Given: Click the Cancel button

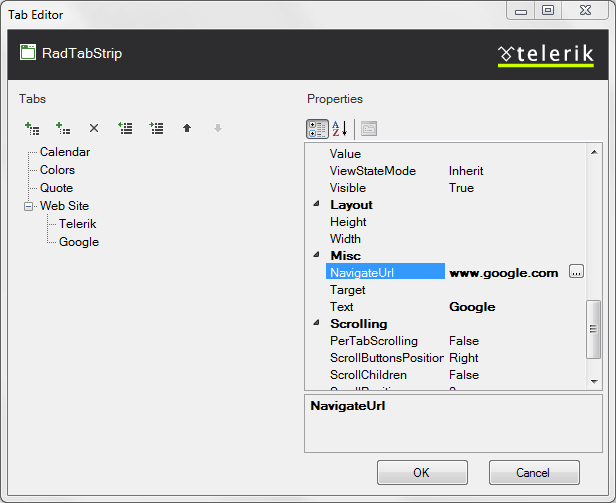Looking at the screenshot, I should [534, 472].
